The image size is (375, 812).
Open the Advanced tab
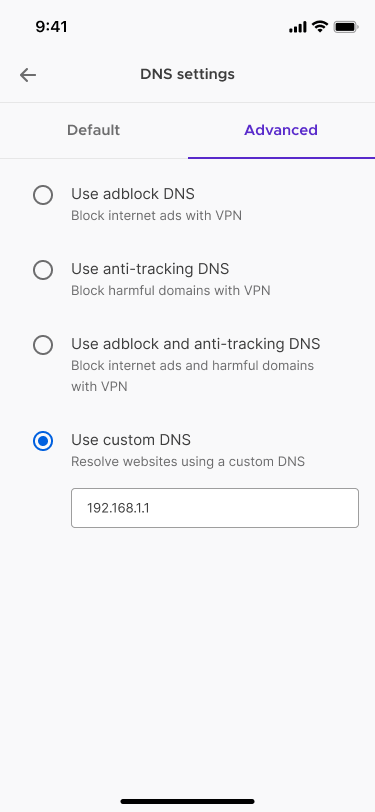281,130
